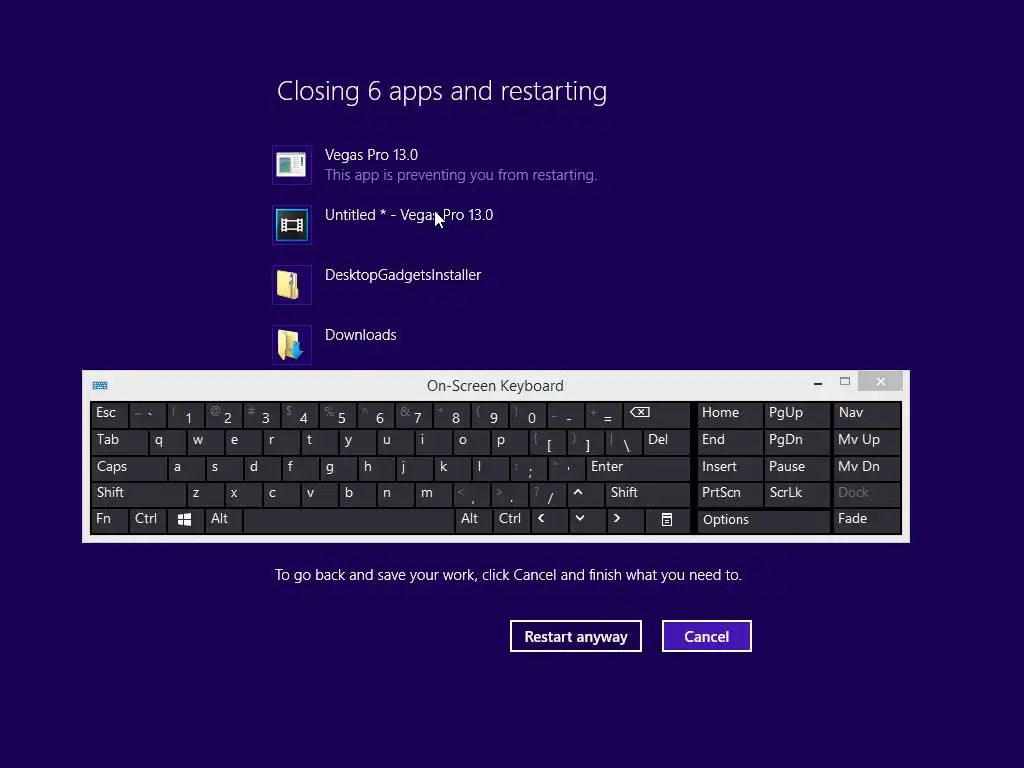Select the Vegas Pro 13.0 app icon

pyautogui.click(x=291, y=165)
